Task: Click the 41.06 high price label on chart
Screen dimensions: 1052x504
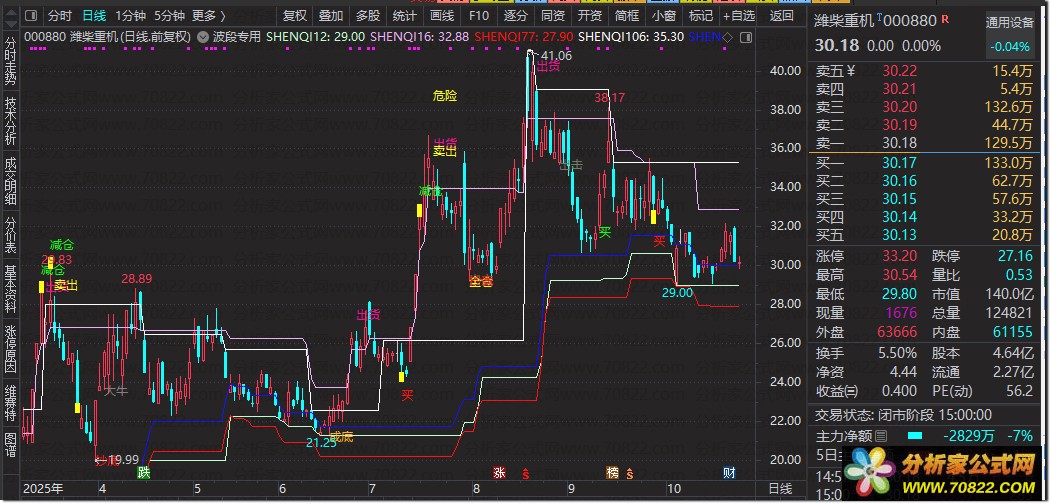Action: pyautogui.click(x=557, y=56)
